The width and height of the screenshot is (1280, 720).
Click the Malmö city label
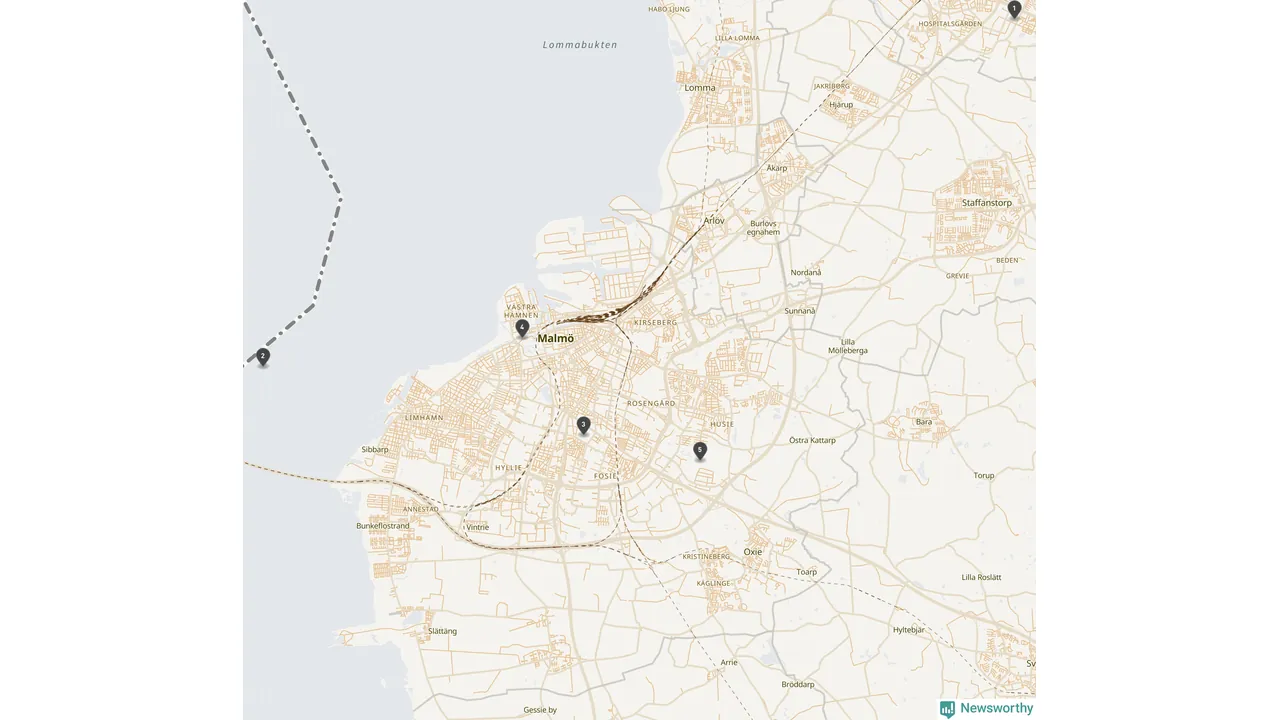556,339
